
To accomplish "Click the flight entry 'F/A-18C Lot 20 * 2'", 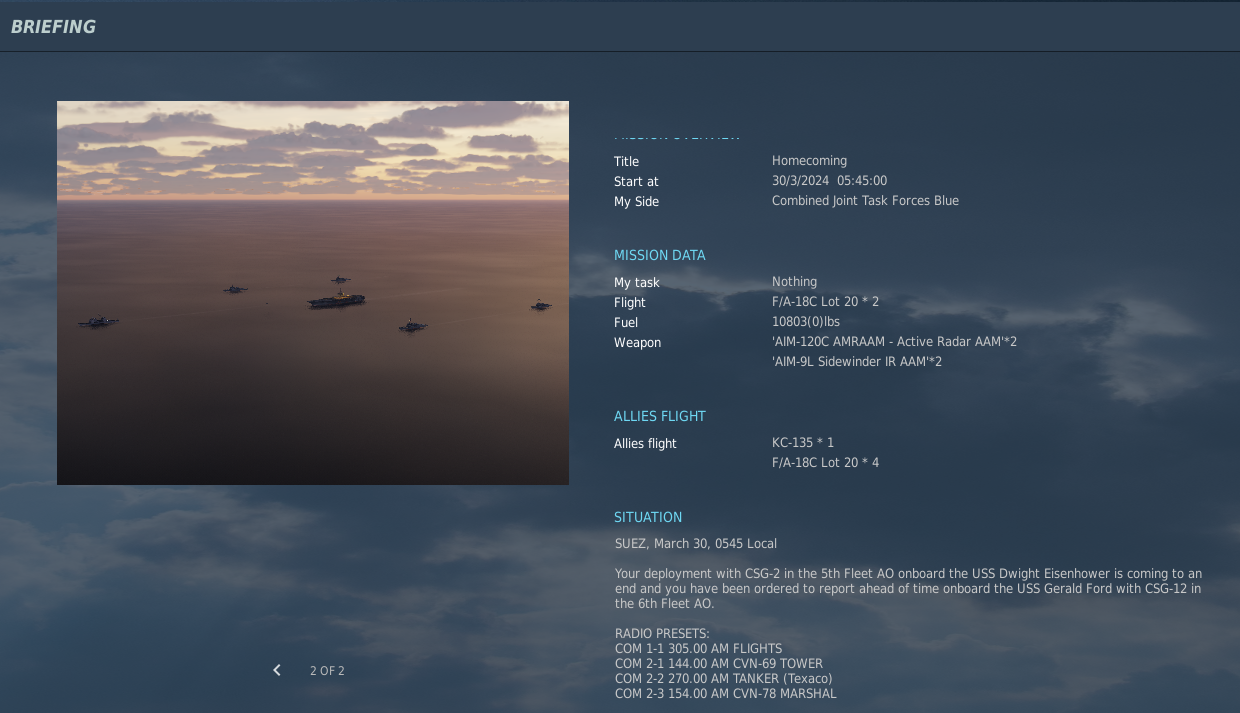I will tap(825, 302).
